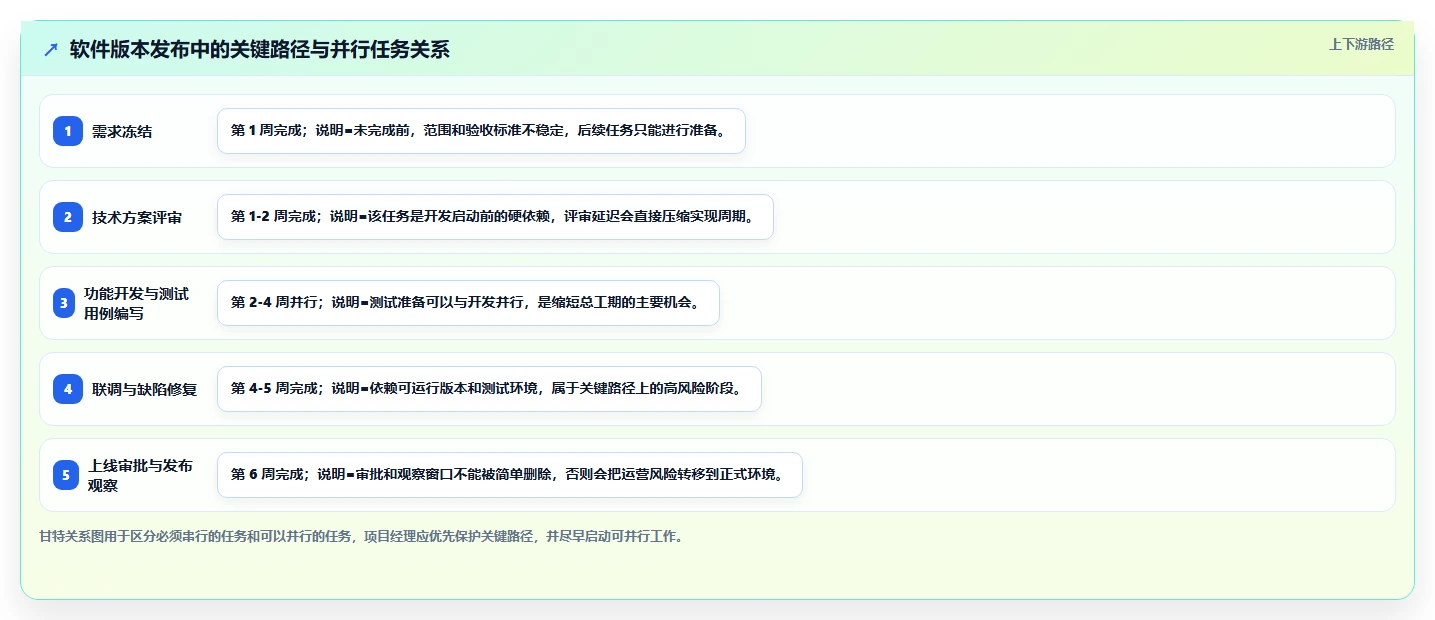
Task: Click the 第 1 周完成 description box
Action: 481,131
